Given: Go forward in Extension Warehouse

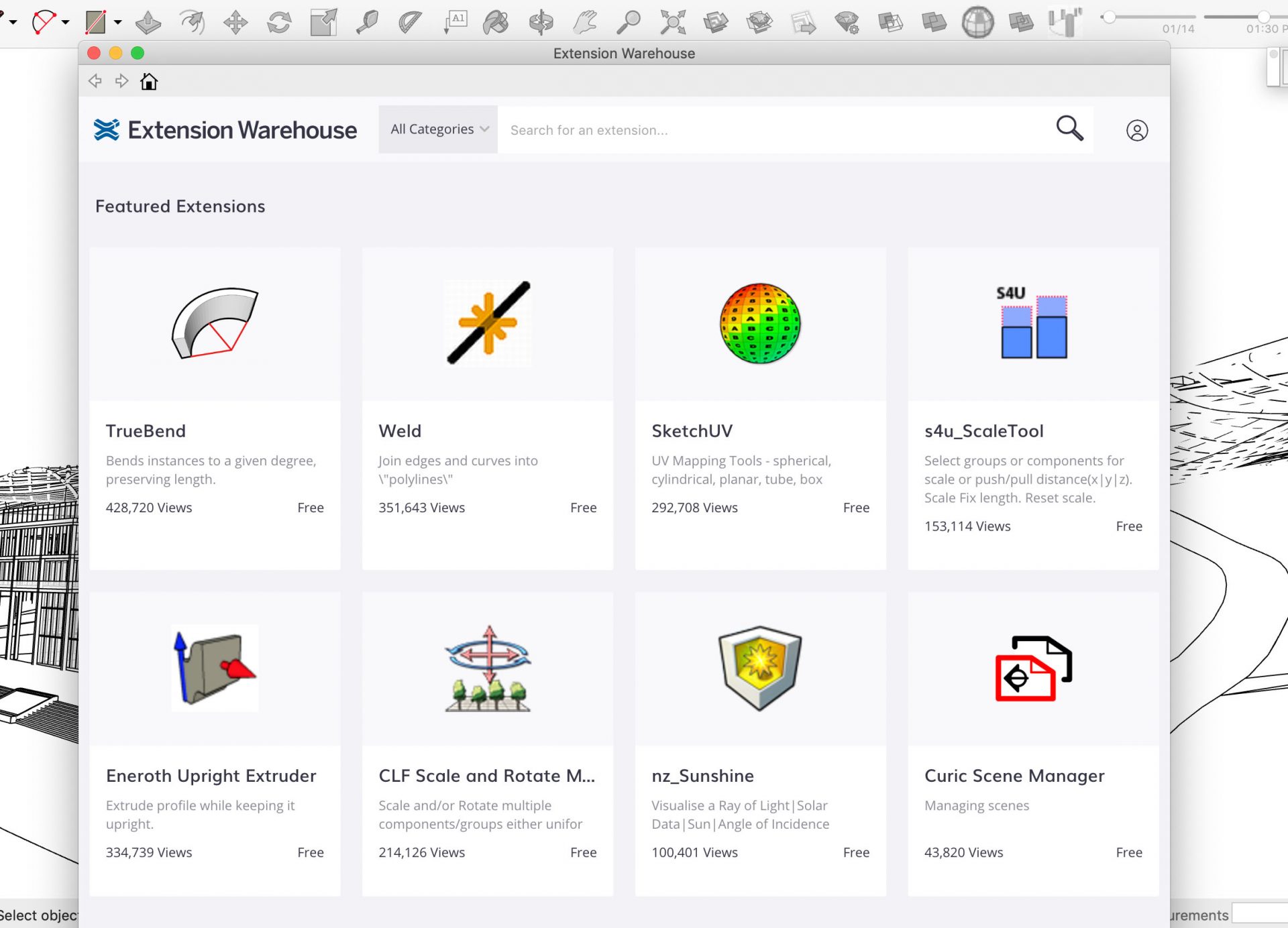Looking at the screenshot, I should pyautogui.click(x=121, y=81).
